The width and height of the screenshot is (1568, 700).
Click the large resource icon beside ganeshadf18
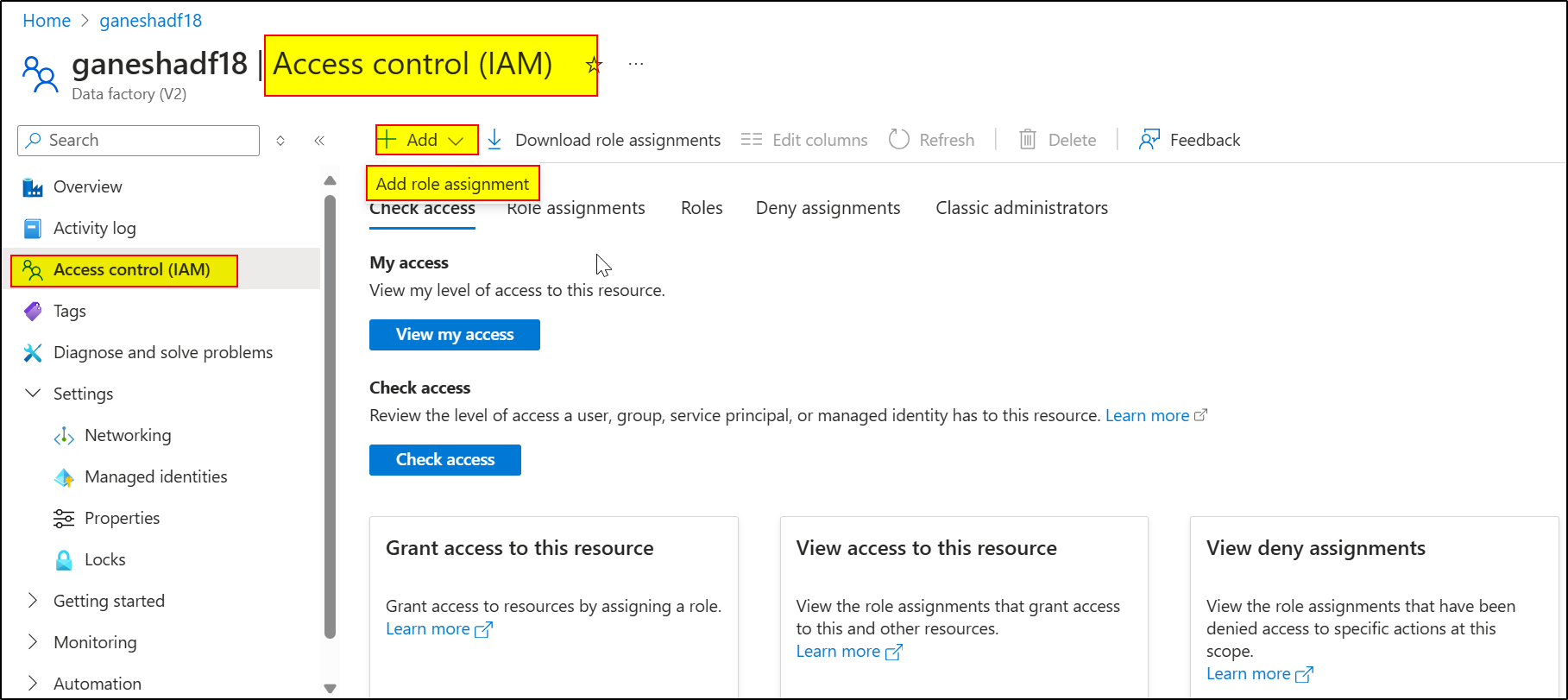pyautogui.click(x=41, y=75)
